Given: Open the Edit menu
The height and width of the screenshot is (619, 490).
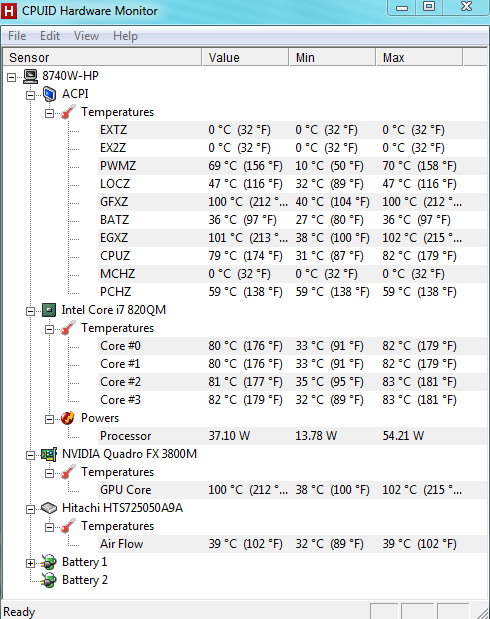Looking at the screenshot, I should (50, 36).
